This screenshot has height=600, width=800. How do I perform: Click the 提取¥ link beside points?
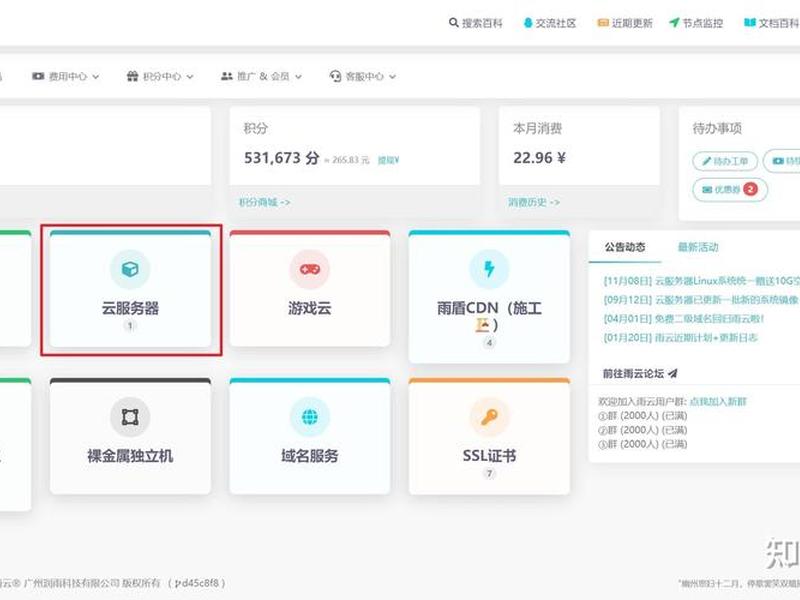point(388,160)
